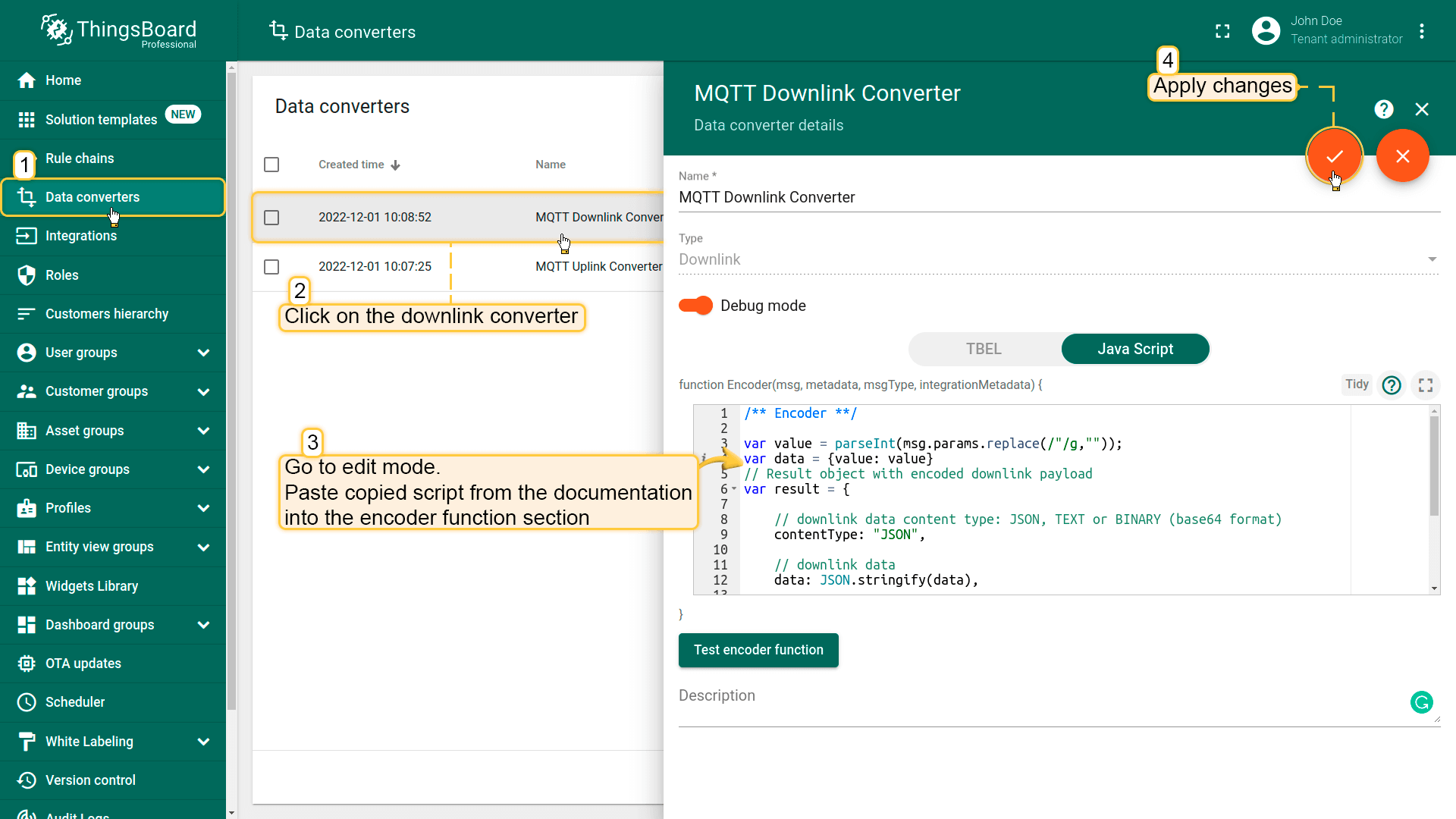Expand the Dashboard groups chevron
Screen dimensions: 1456x819
203,625
